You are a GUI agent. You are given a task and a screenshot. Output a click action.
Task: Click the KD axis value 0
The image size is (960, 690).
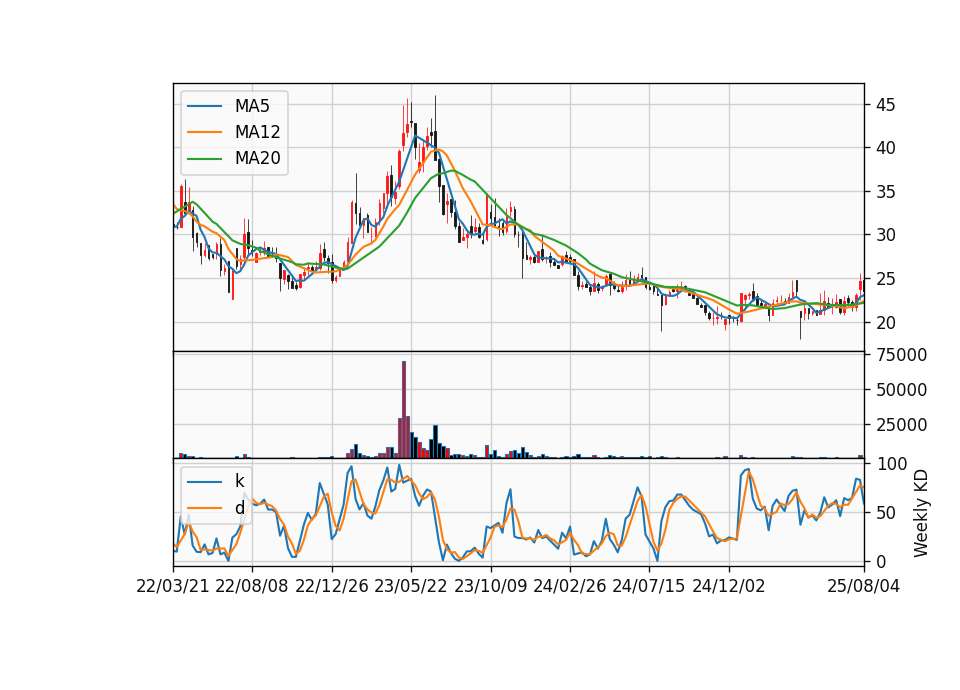(x=880, y=561)
